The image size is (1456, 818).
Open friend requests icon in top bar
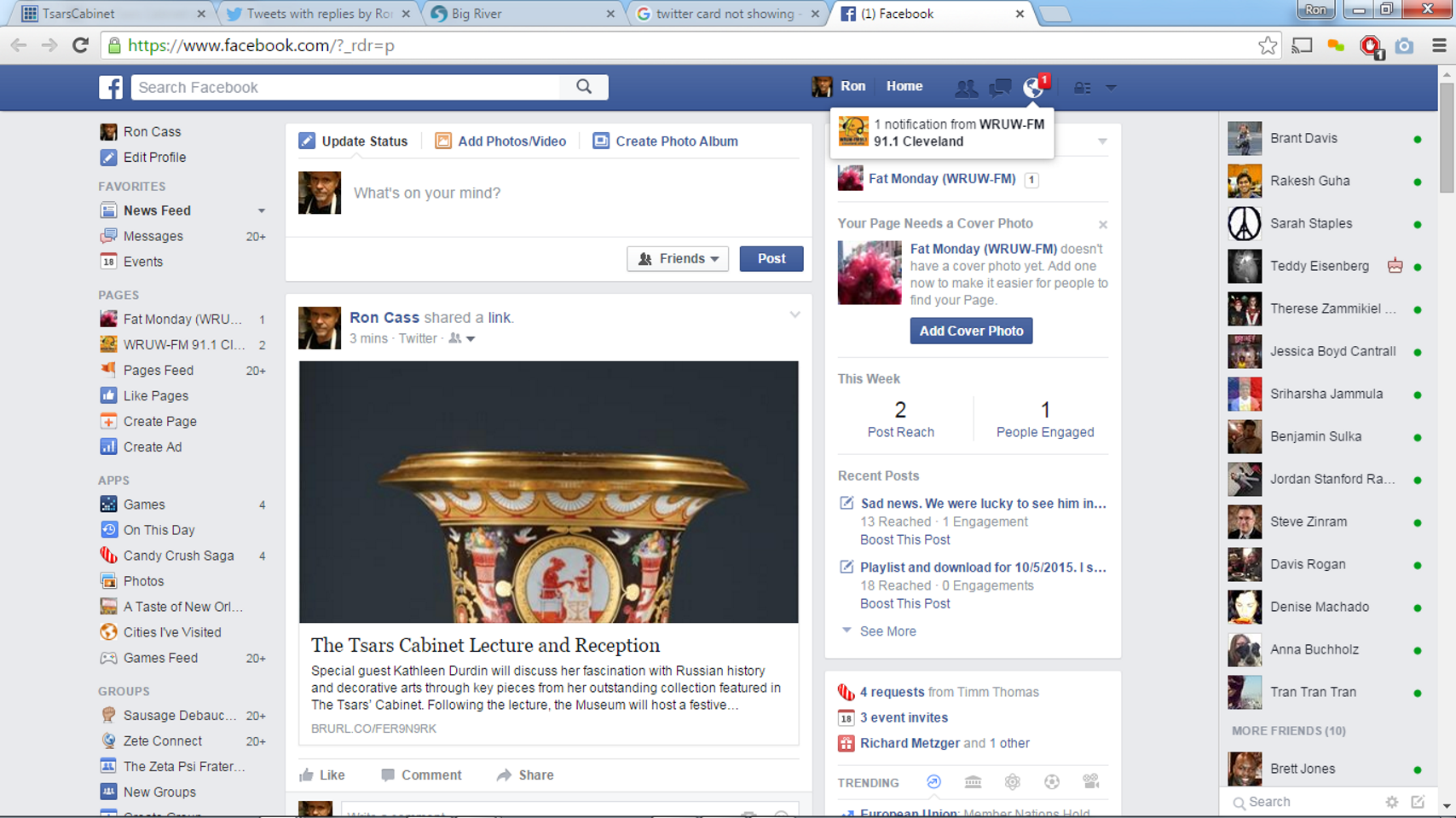pyautogui.click(x=966, y=87)
